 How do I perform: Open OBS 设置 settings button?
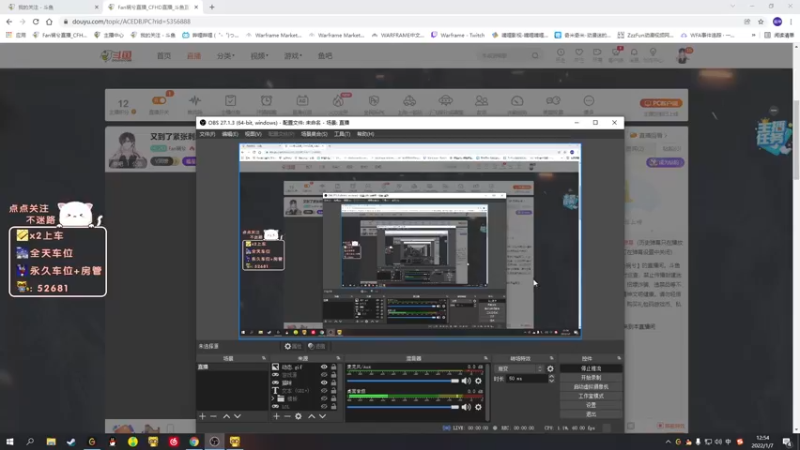(591, 405)
